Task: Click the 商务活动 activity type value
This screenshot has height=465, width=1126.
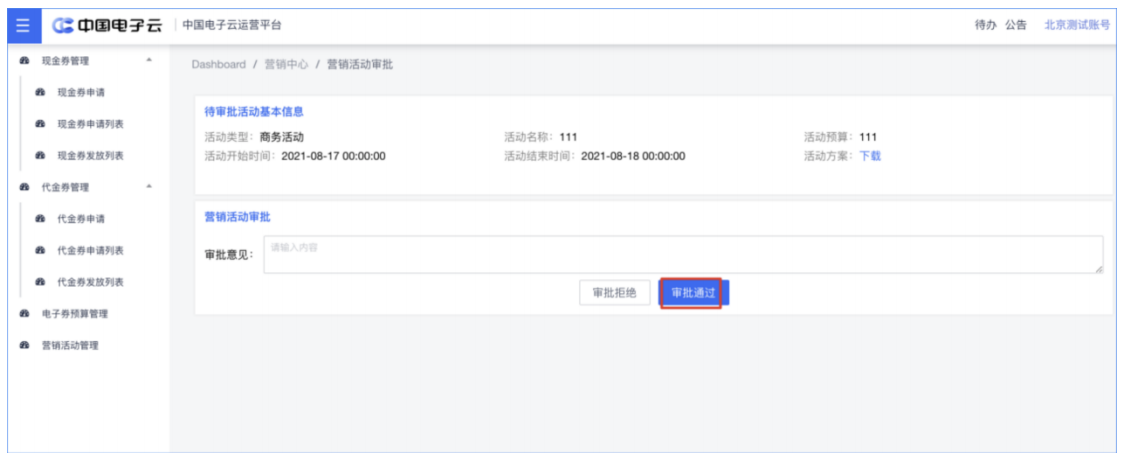Action: (x=282, y=137)
